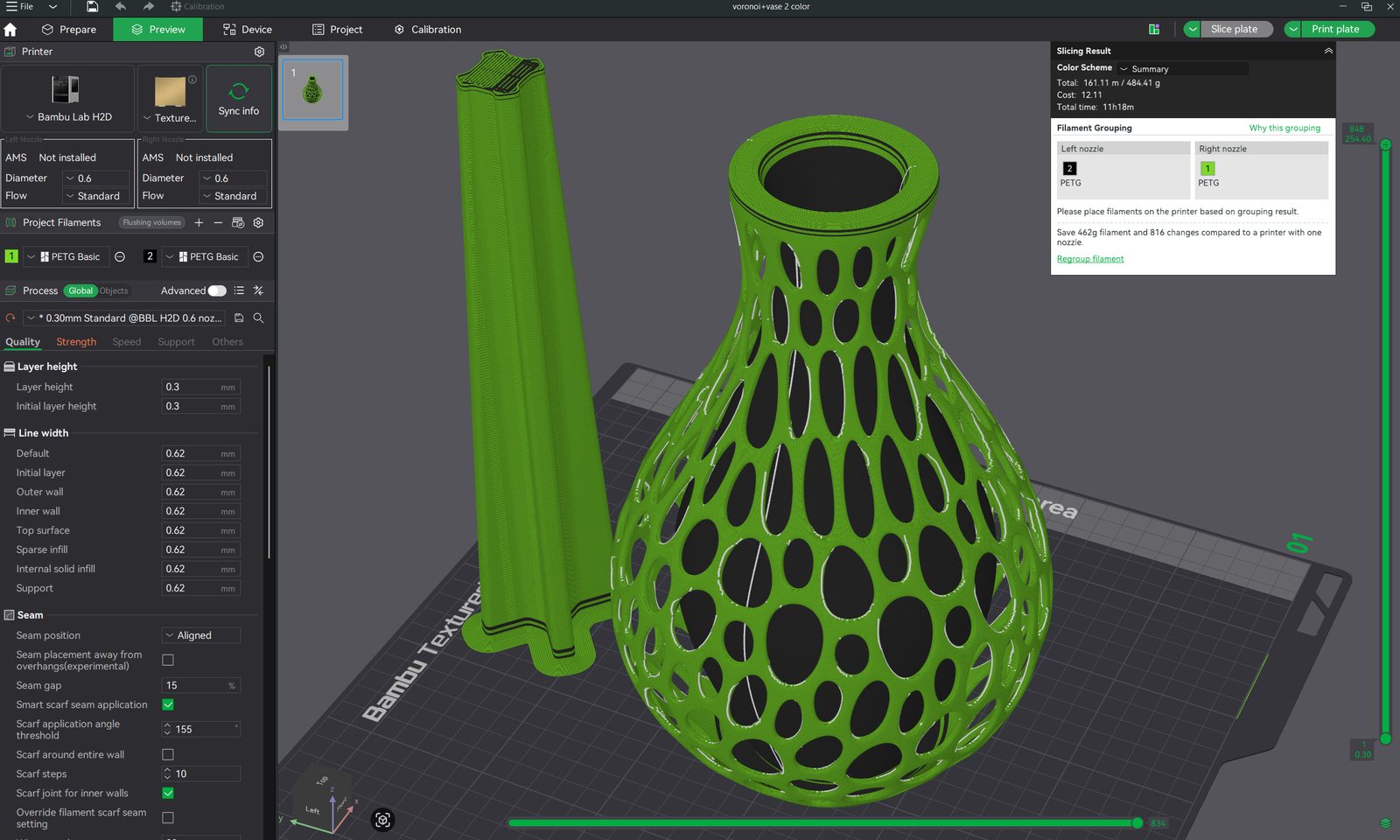The image size is (1400, 840).
Task: Click filament 2 black color swatch
Action: [150, 256]
